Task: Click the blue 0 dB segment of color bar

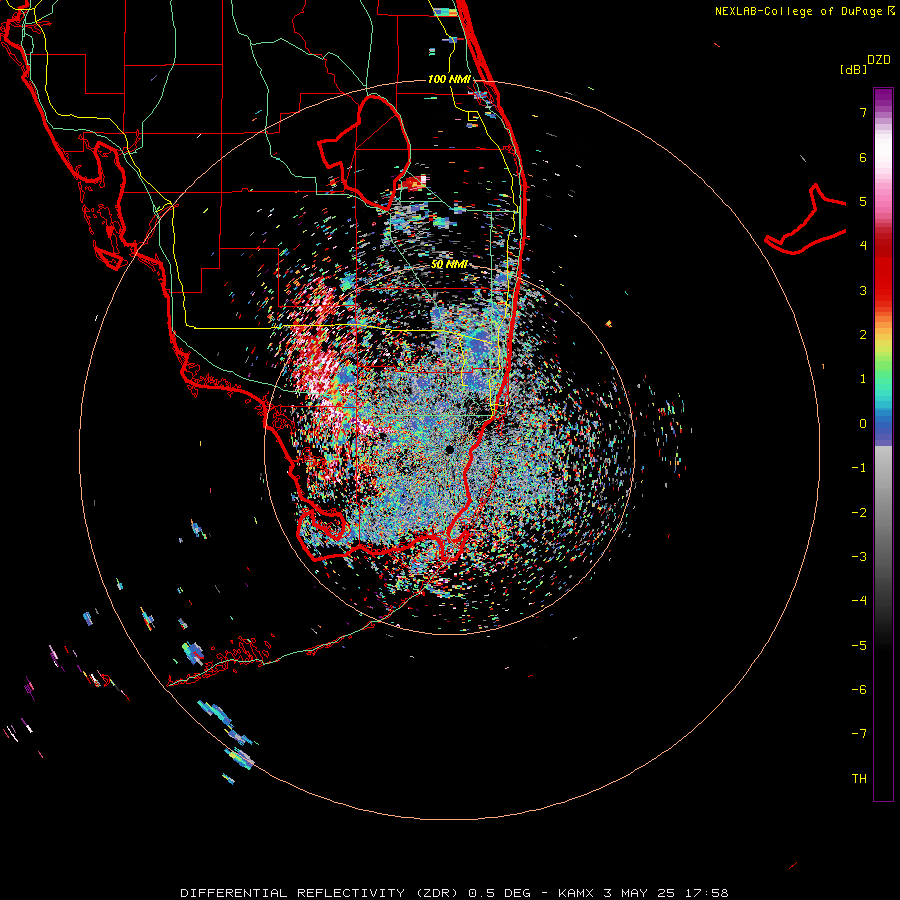Action: click(x=883, y=428)
